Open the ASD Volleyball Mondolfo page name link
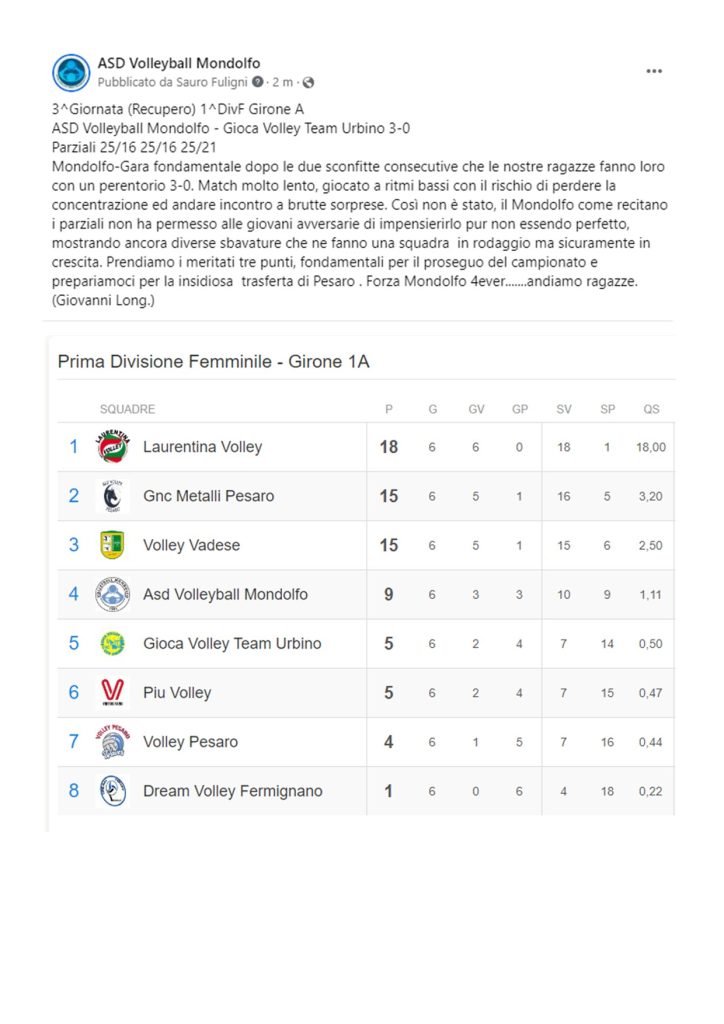 179,63
